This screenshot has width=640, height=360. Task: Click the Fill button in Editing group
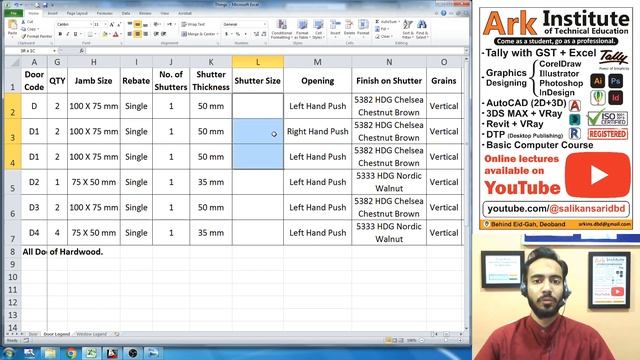[x=381, y=29]
